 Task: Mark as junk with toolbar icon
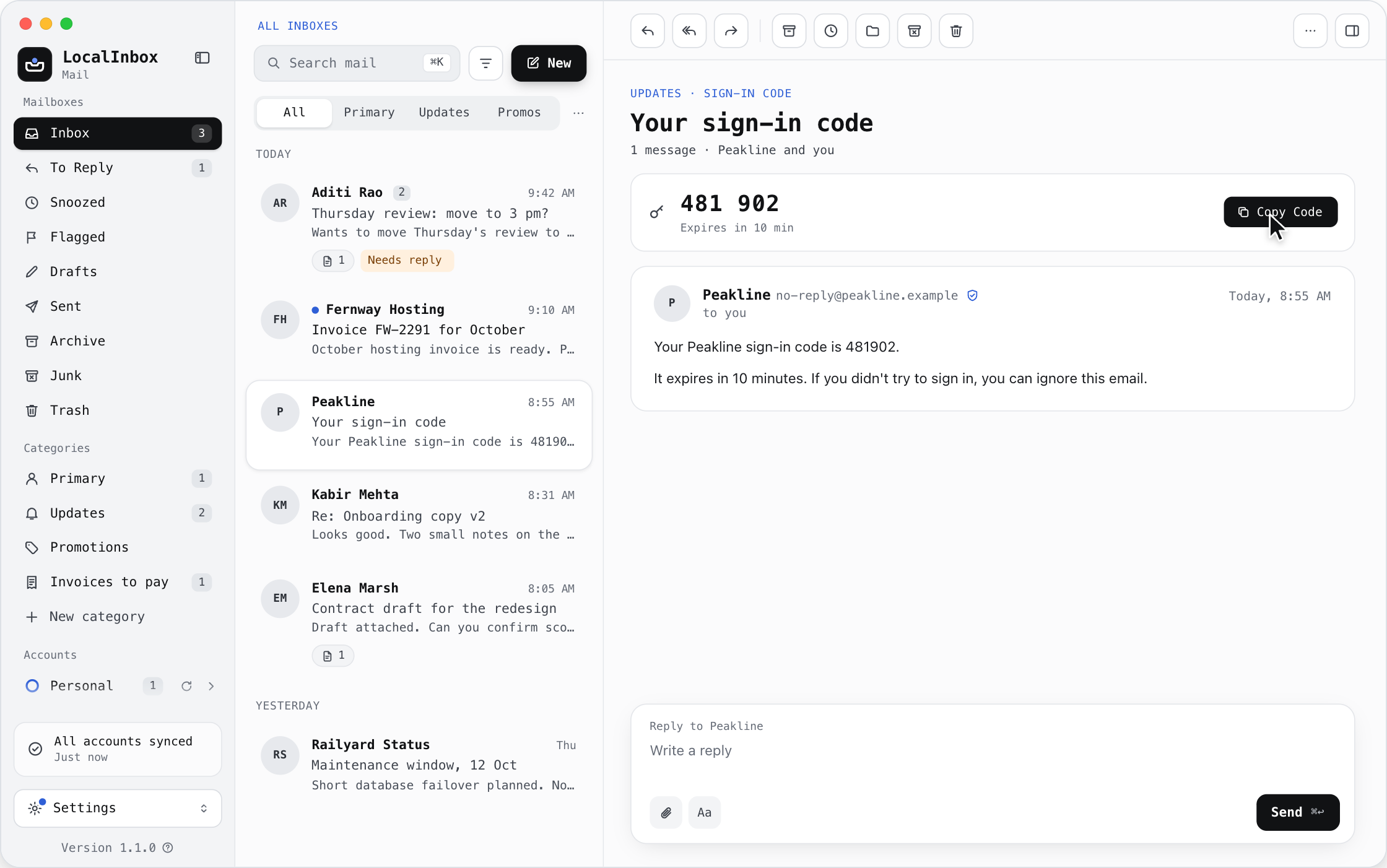pyautogui.click(x=915, y=31)
